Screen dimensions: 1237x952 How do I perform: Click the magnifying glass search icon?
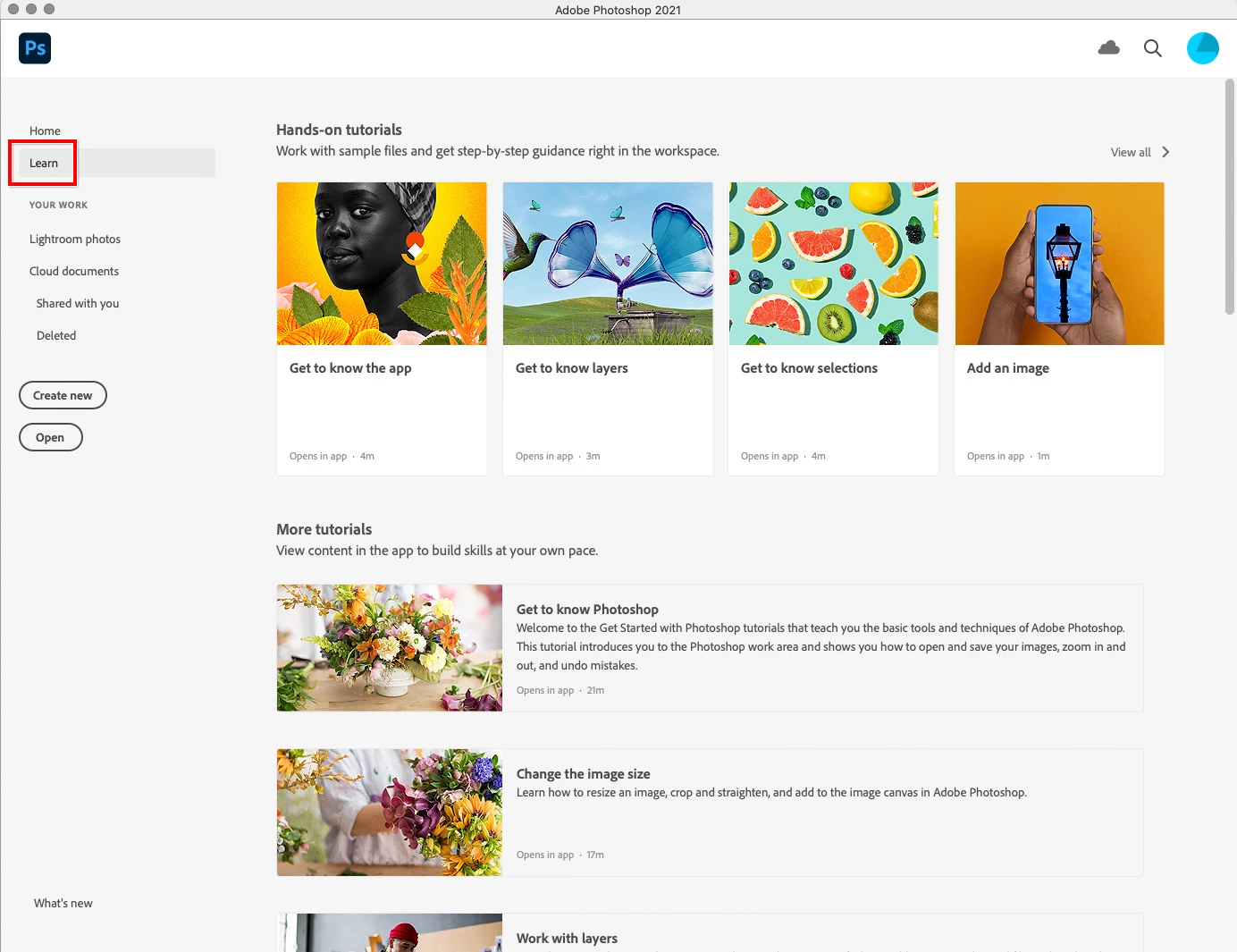coord(1153,48)
